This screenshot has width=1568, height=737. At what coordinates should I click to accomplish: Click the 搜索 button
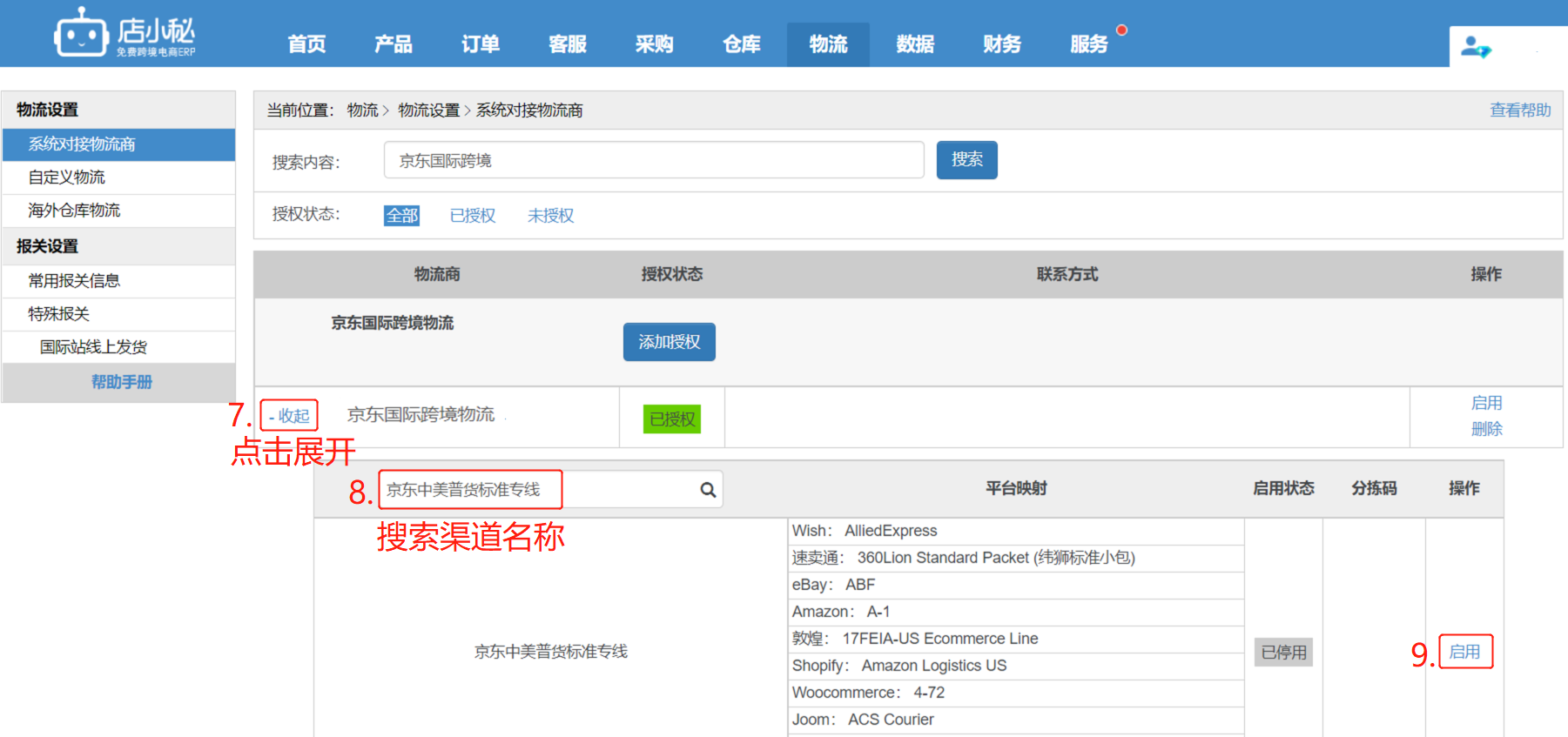(x=967, y=160)
